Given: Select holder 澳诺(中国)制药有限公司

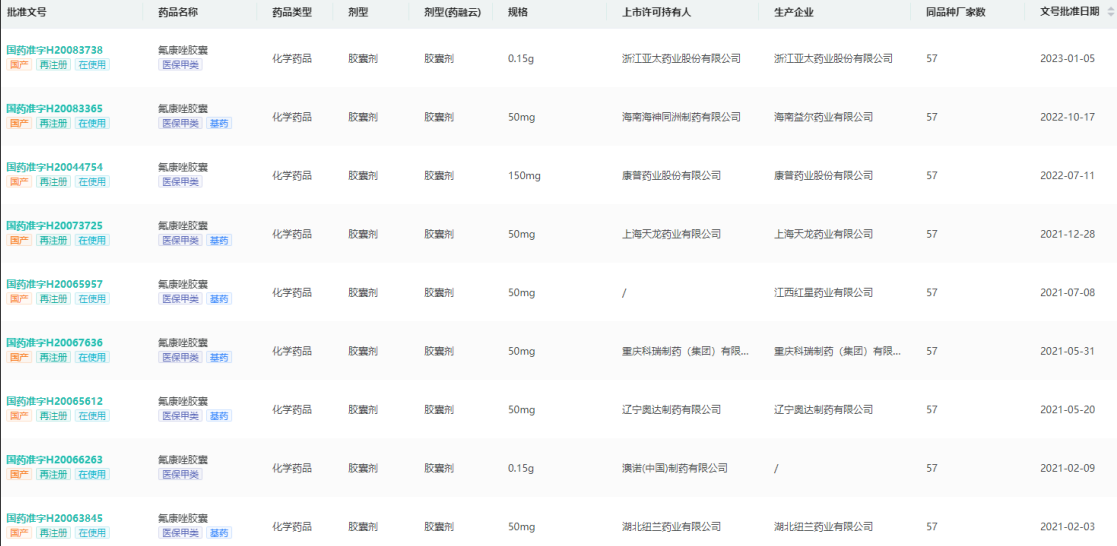Looking at the screenshot, I should (675, 468).
